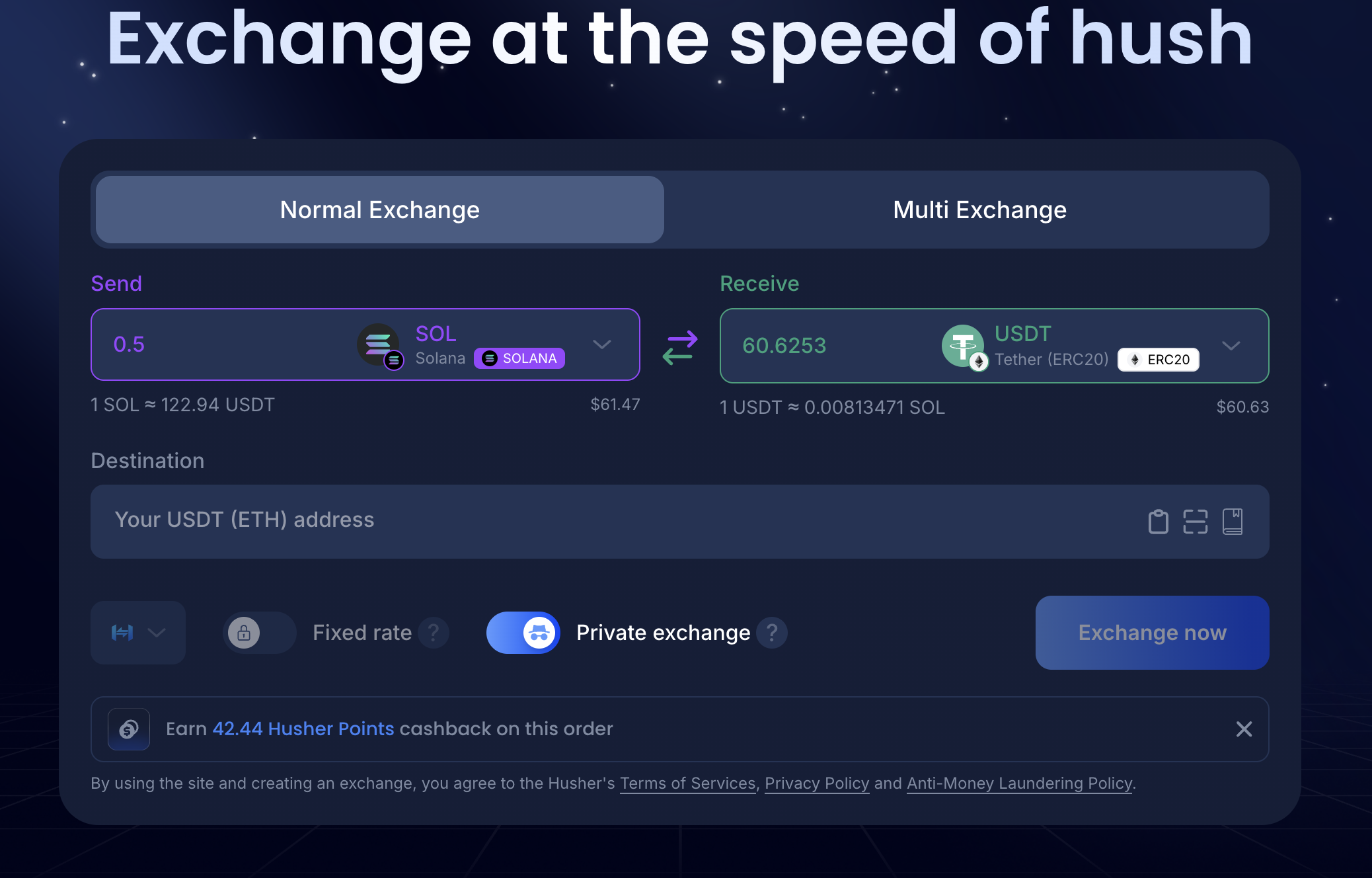Switch to the Multi Exchange tab

point(979,210)
